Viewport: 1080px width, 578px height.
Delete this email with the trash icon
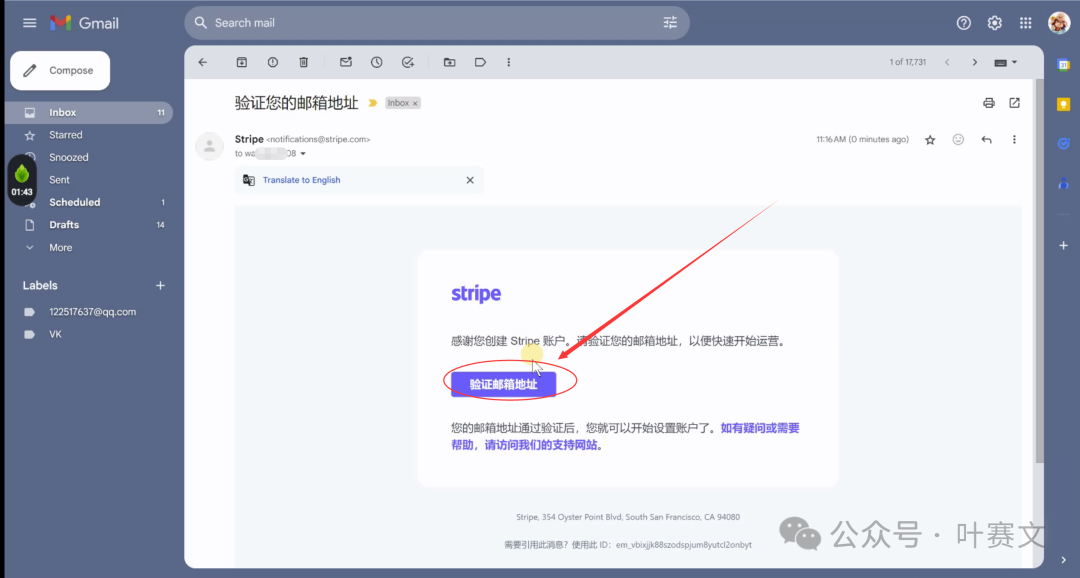point(304,62)
